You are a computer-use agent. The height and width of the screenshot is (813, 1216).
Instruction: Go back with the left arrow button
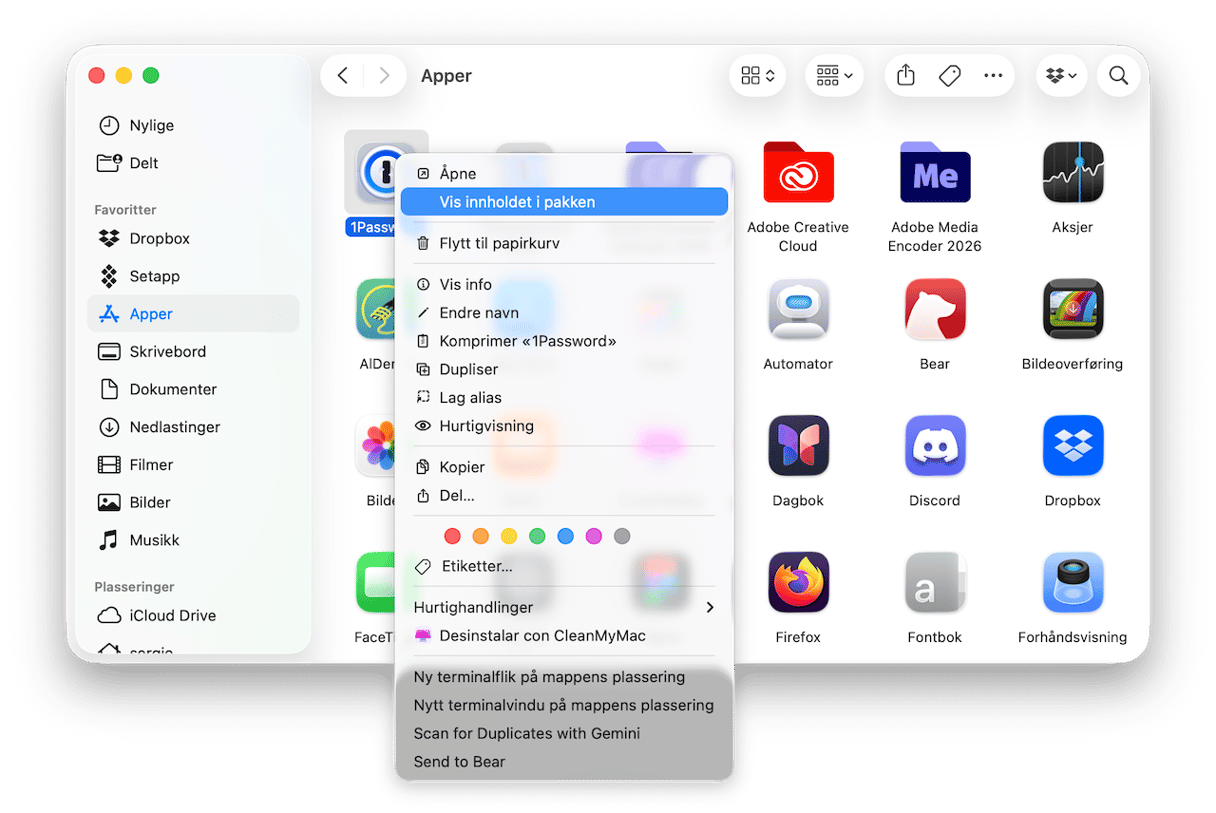[x=343, y=76]
